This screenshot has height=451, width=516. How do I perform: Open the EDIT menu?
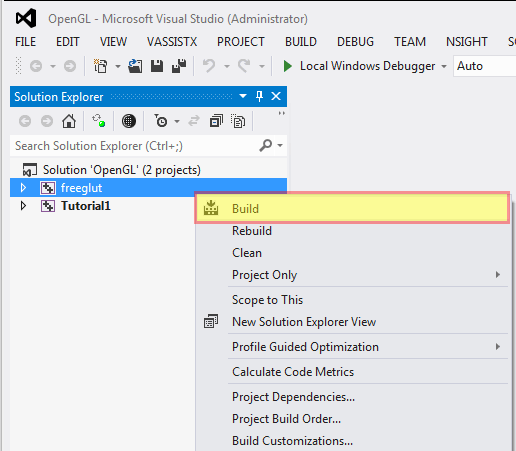[68, 42]
